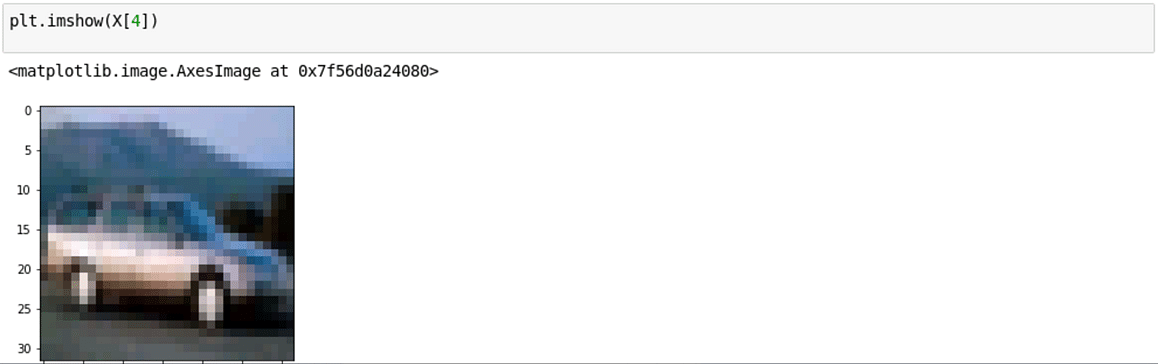Click the y-axis tick label 30

pyautogui.click(x=24, y=349)
